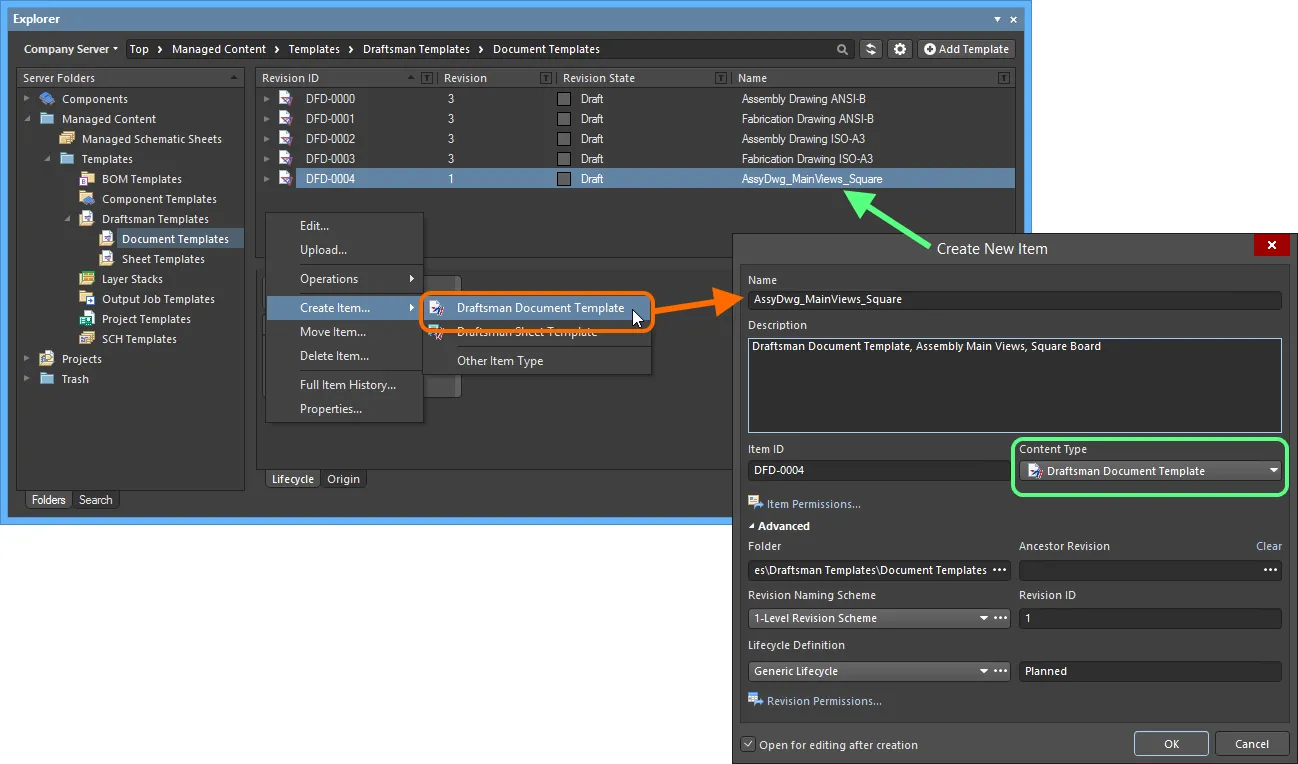Click the BOM Templates folder icon
The width and height of the screenshot is (1298, 764).
pyautogui.click(x=87, y=179)
